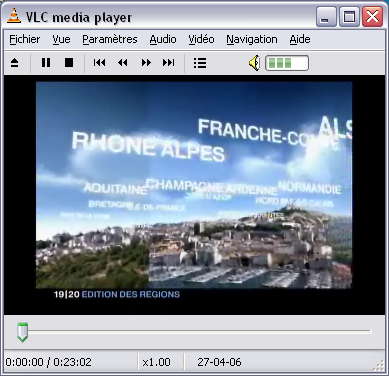Open the playlist with the list icon

200,63
